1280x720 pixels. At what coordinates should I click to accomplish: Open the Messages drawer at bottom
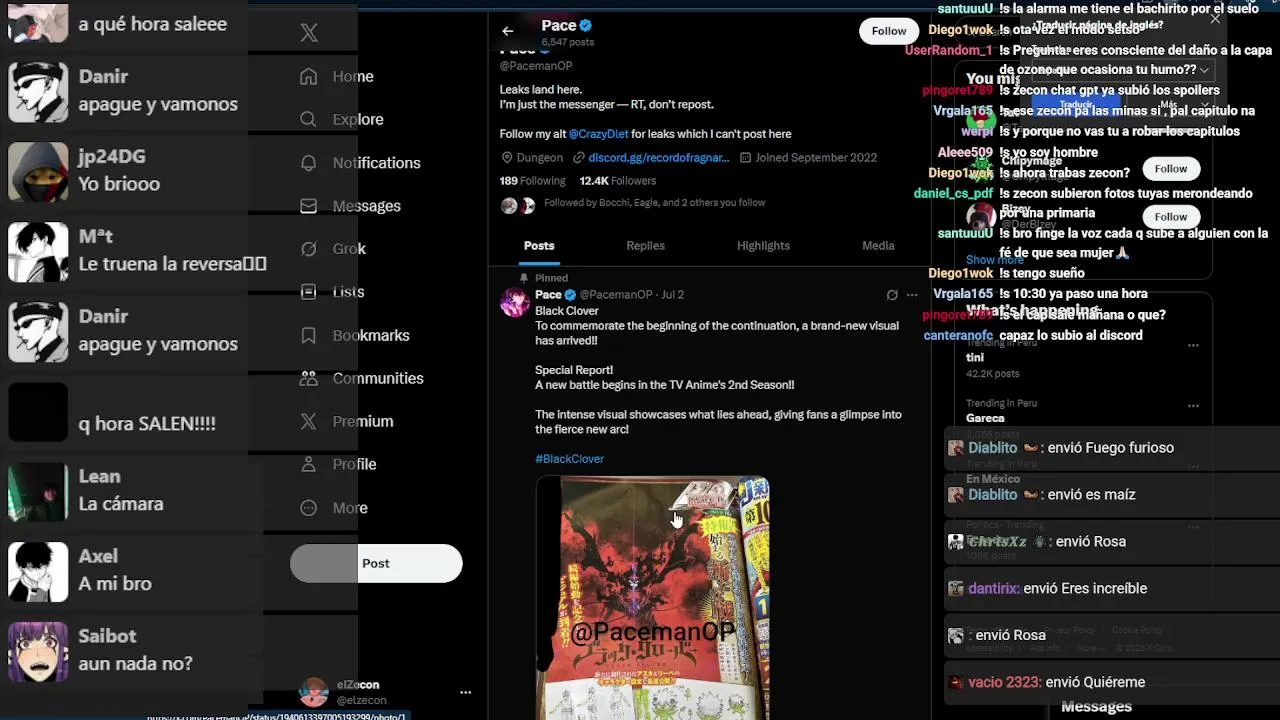(x=1096, y=707)
